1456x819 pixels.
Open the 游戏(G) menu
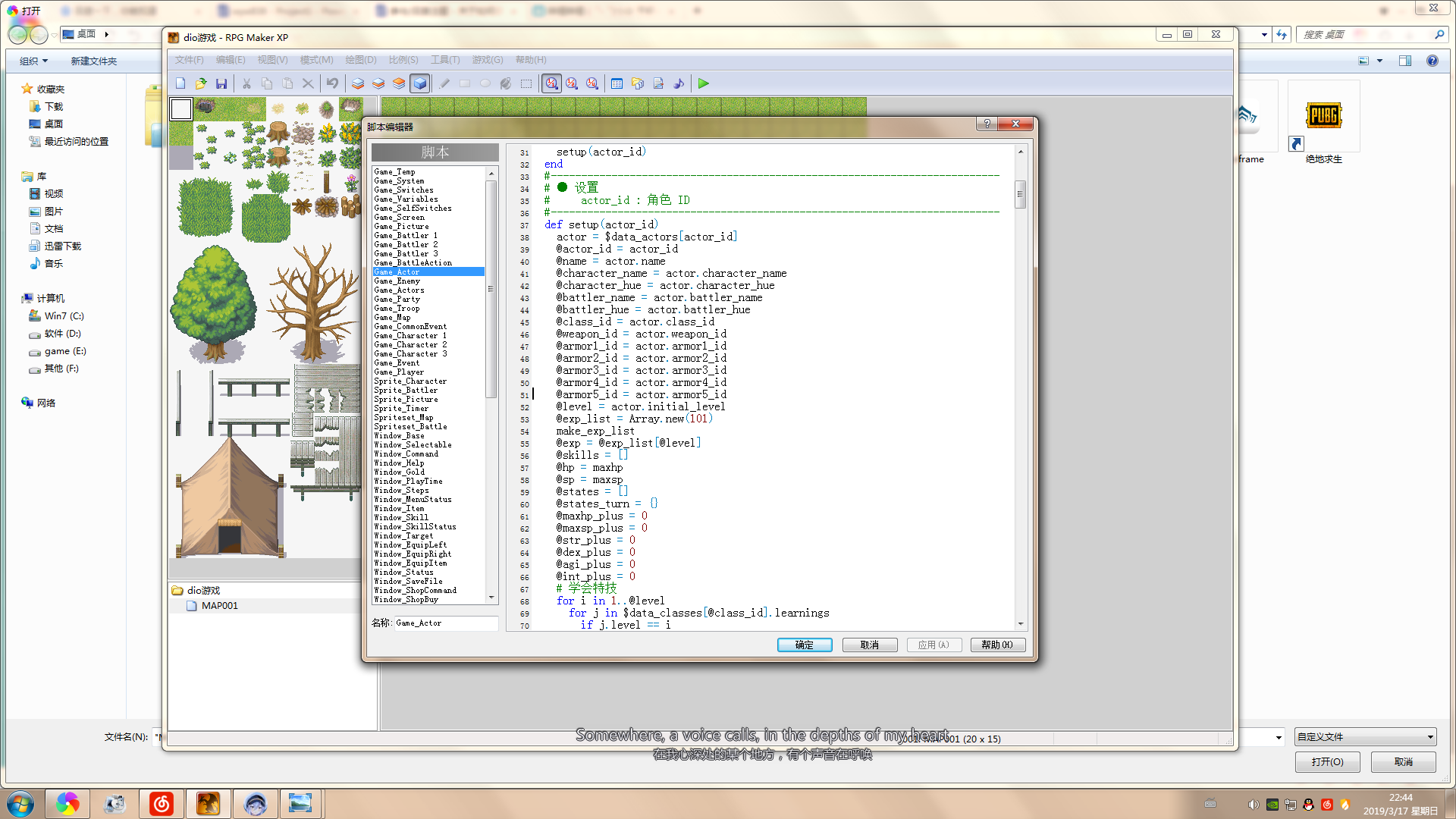[488, 60]
